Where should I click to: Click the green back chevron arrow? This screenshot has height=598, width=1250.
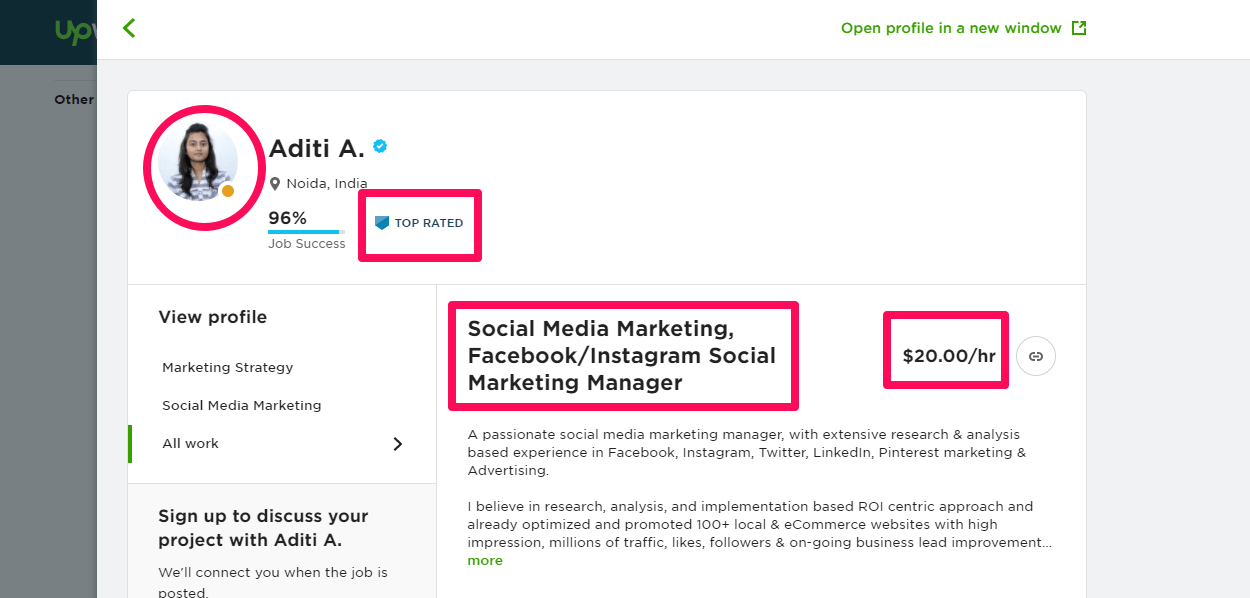pos(128,28)
